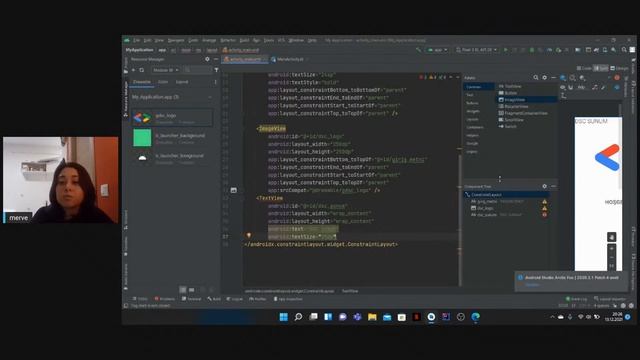Screen dimensions: 640x360
Task: Zoom in on the design preview
Action: point(611,248)
